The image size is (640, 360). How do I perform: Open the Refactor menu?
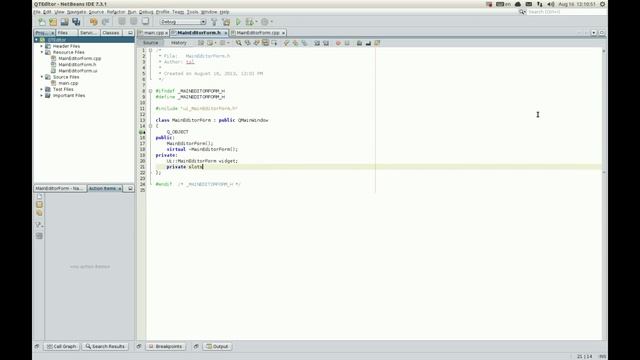point(116,12)
